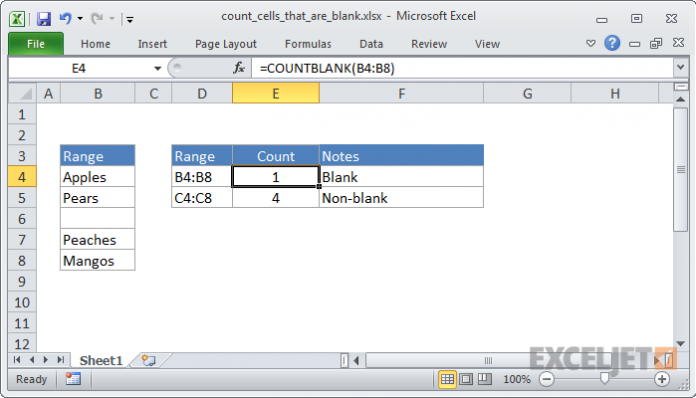This screenshot has height=398, width=696.
Task: Click the Notes header cell
Action: pyautogui.click(x=401, y=156)
